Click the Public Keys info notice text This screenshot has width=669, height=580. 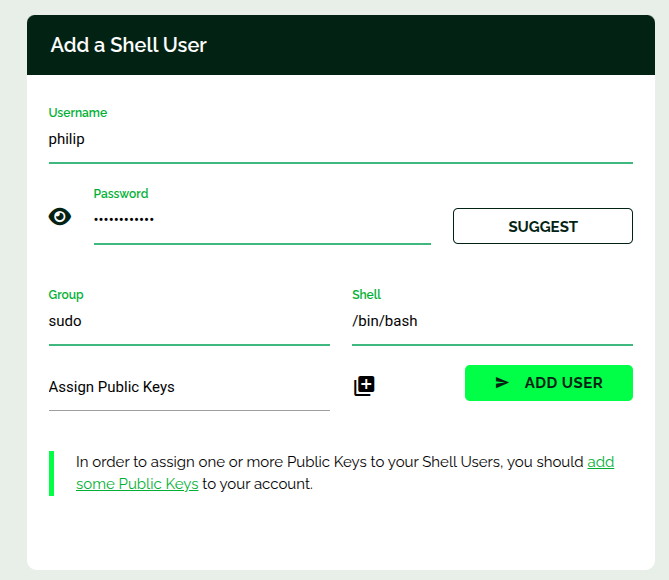330,463
